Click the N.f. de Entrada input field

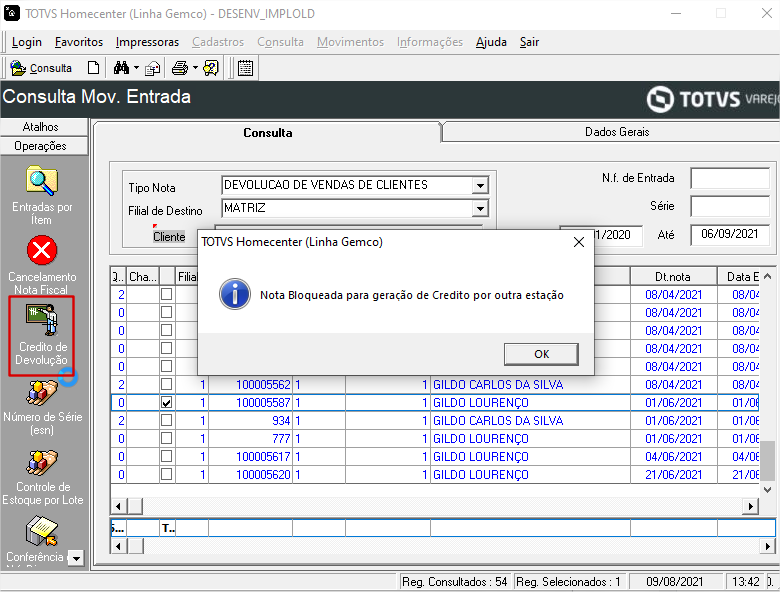(x=730, y=178)
